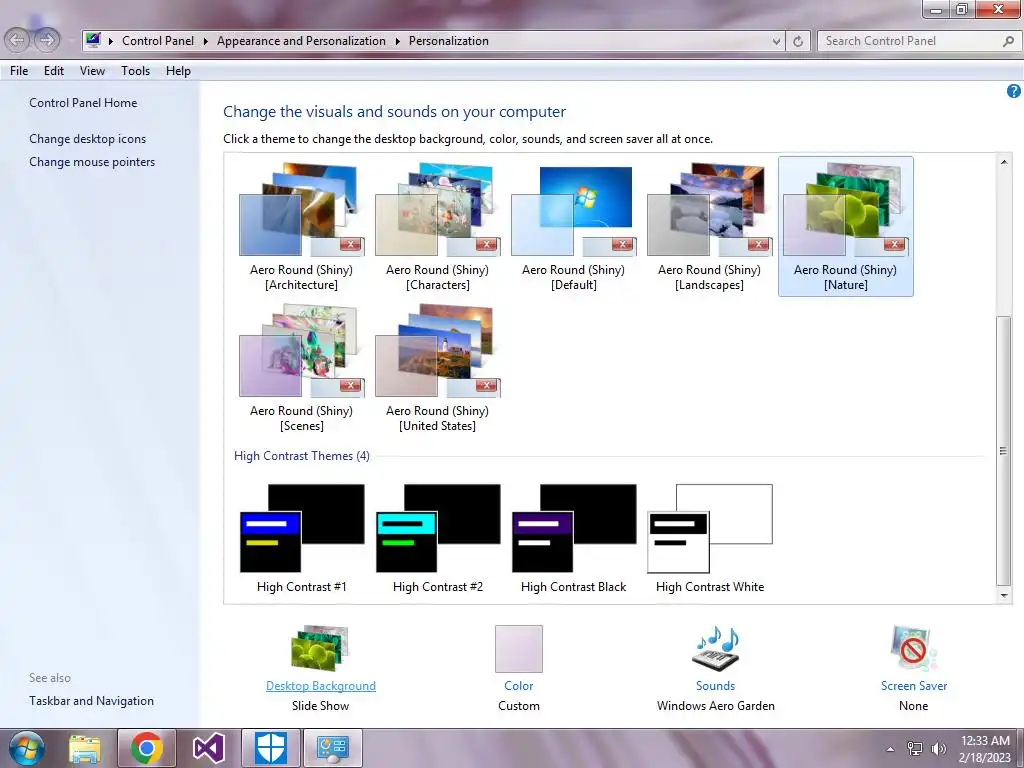1024x768 pixels.
Task: Select Aero Round (Shiny) [Nature] theme
Action: click(x=846, y=227)
